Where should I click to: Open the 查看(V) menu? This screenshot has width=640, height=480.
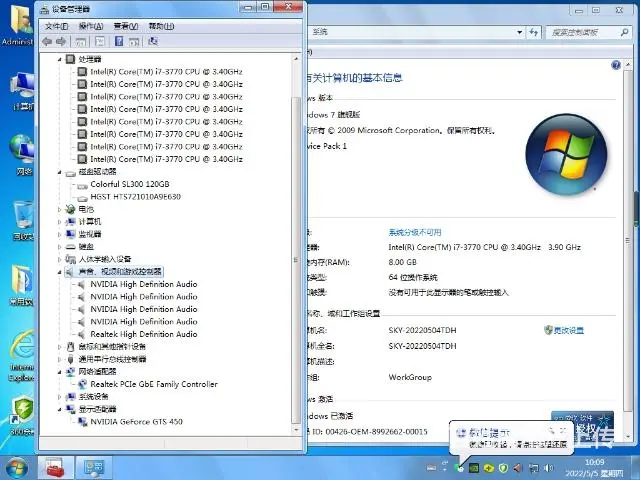pyautogui.click(x=125, y=25)
